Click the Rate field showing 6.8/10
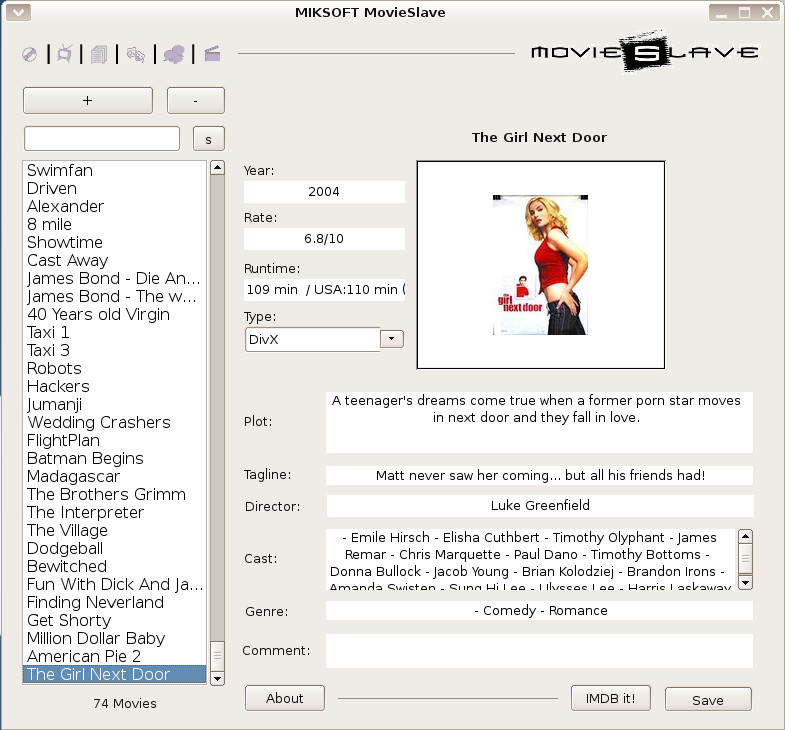 point(324,239)
